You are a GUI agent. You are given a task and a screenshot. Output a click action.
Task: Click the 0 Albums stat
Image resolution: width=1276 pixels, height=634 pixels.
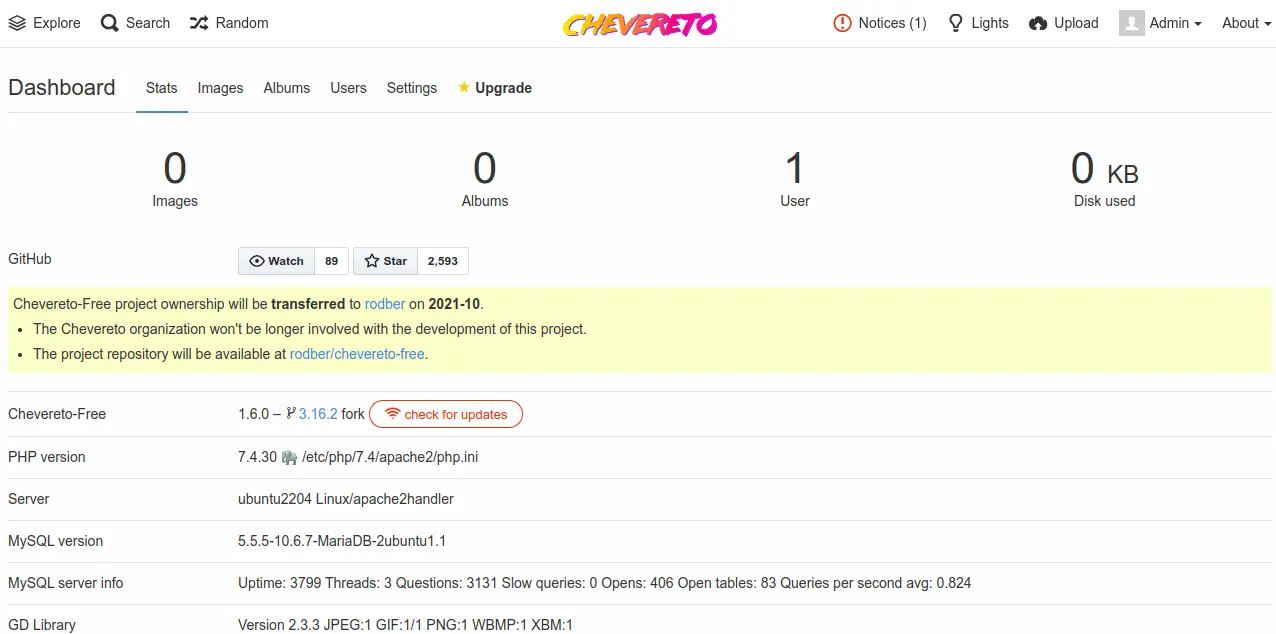(x=485, y=179)
